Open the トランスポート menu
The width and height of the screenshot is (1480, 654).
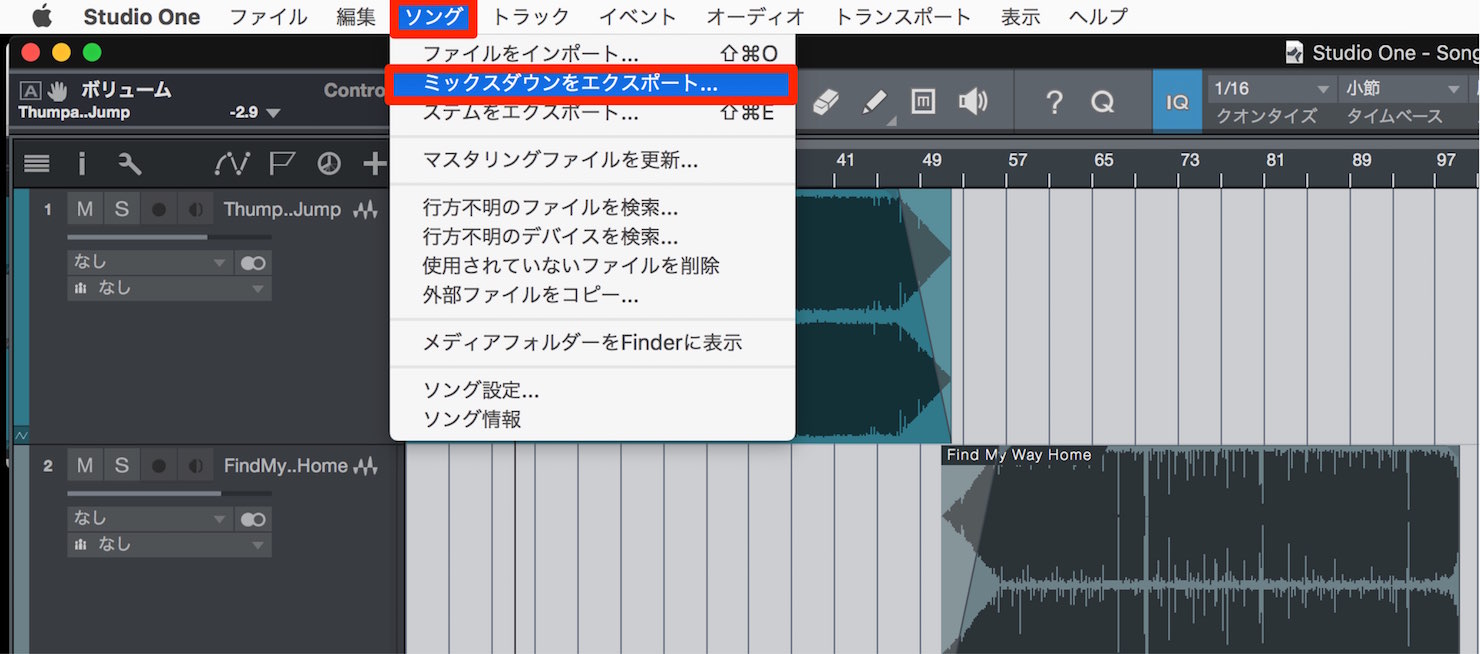tap(903, 17)
